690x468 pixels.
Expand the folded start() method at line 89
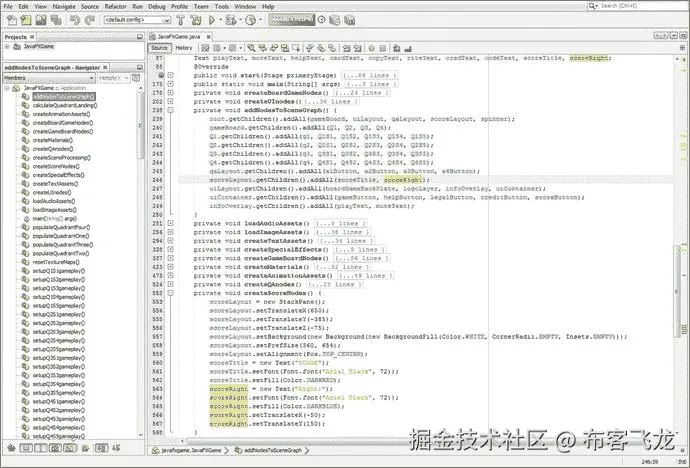(x=170, y=76)
